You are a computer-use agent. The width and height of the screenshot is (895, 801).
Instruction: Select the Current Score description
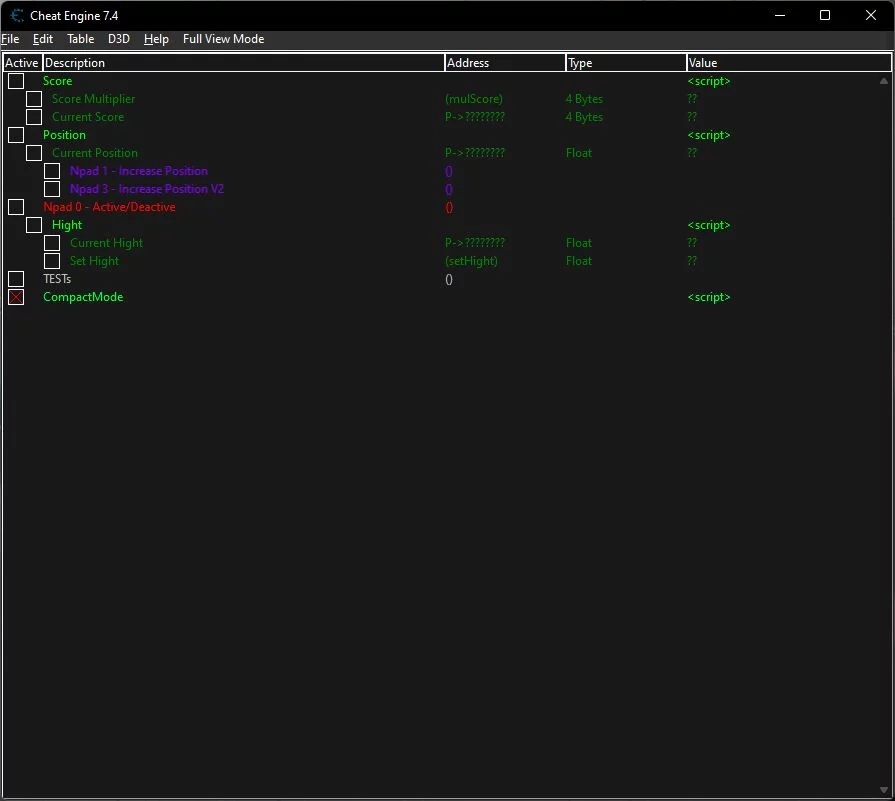tap(88, 117)
